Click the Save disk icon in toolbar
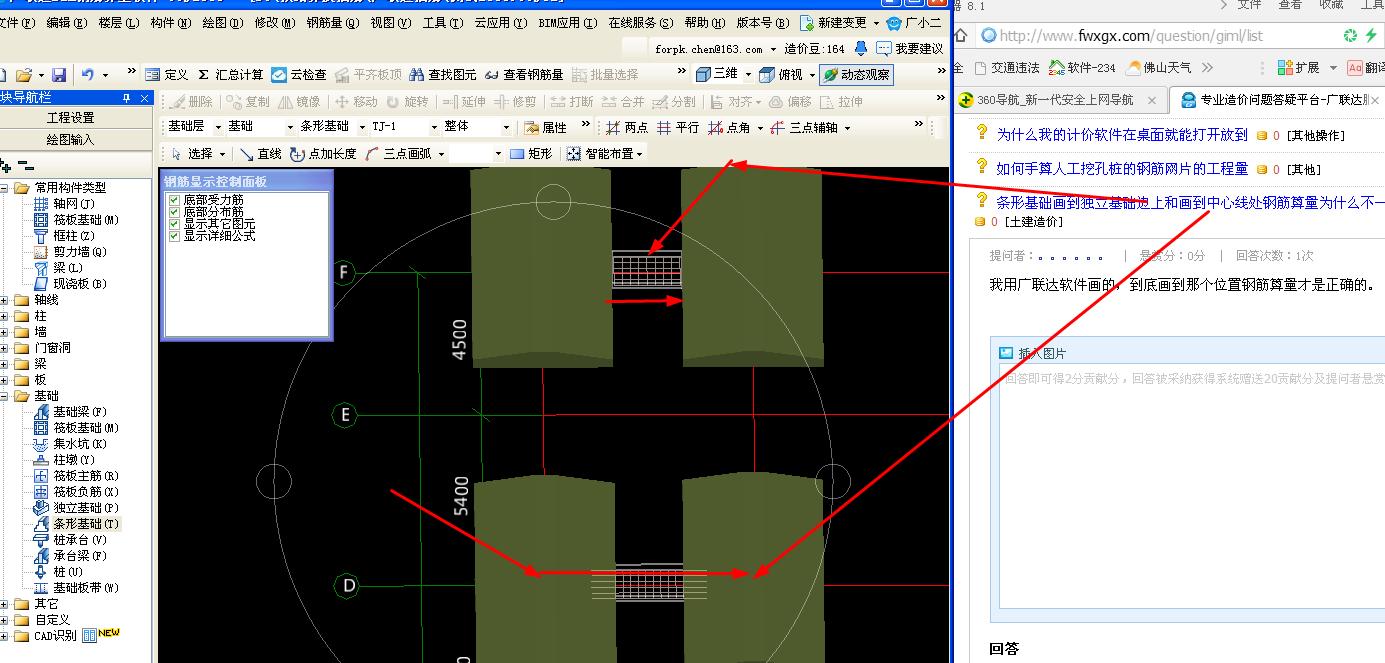 click(x=59, y=75)
